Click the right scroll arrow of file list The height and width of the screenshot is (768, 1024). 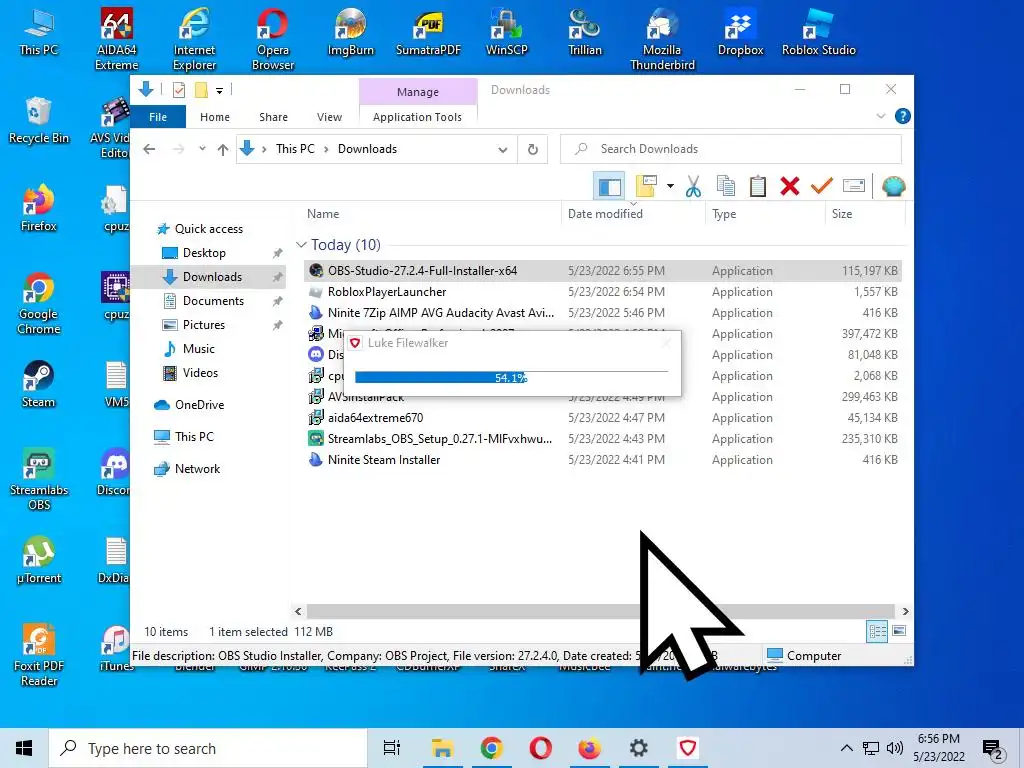(x=905, y=611)
